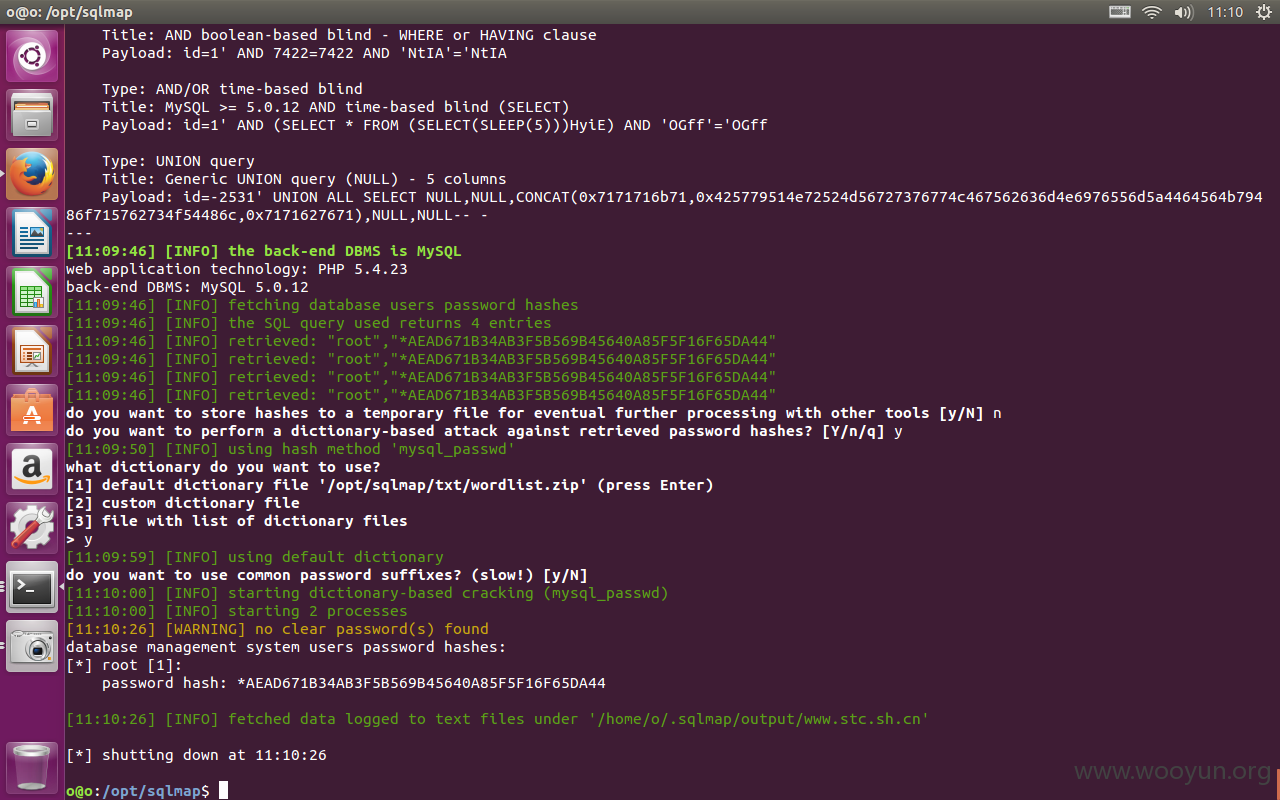This screenshot has width=1280, height=800.
Task: Click the "shutting down at 11:10:26" line
Action: coord(196,755)
